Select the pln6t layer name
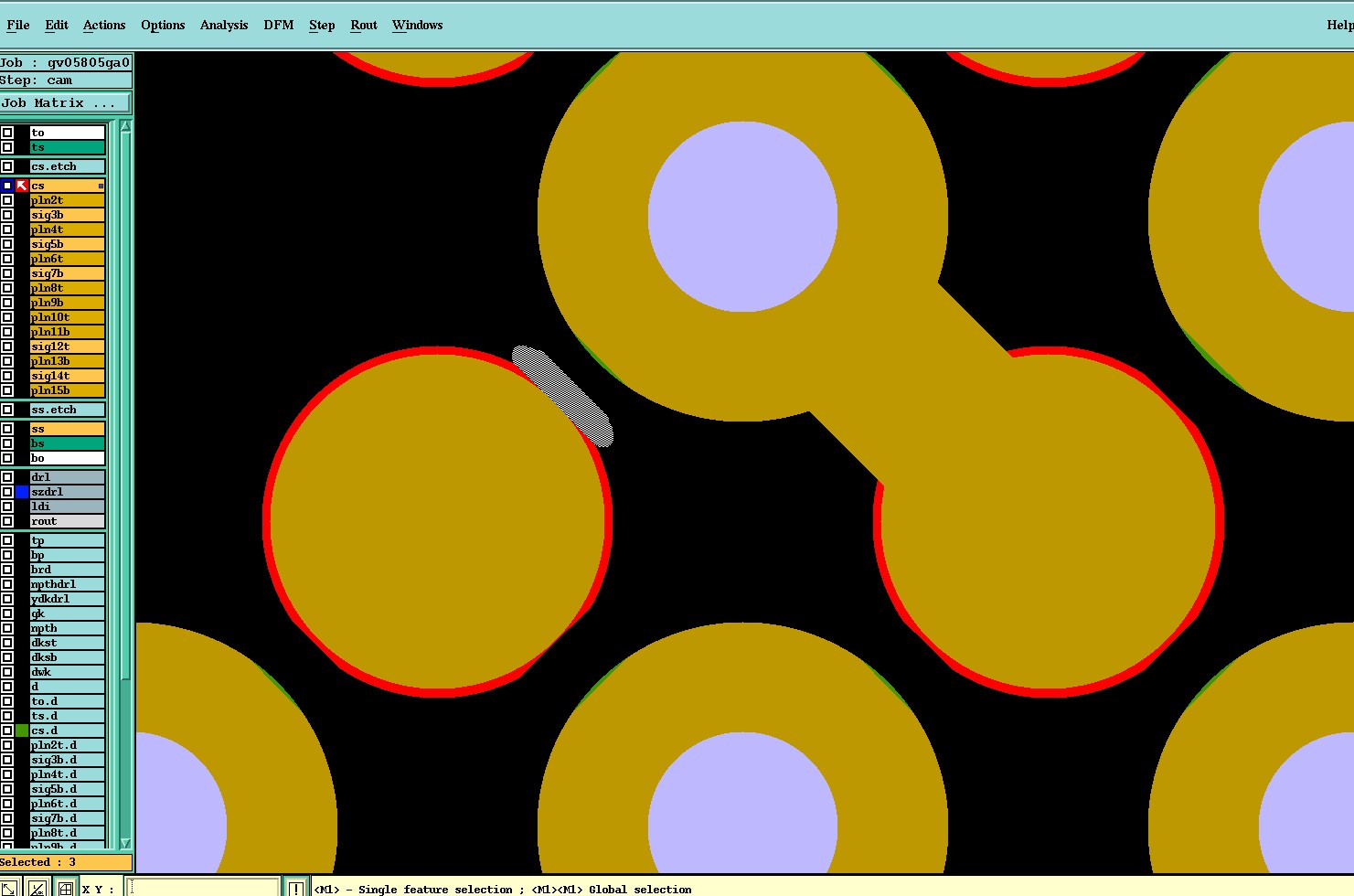The height and width of the screenshot is (896, 1354). coord(68,259)
